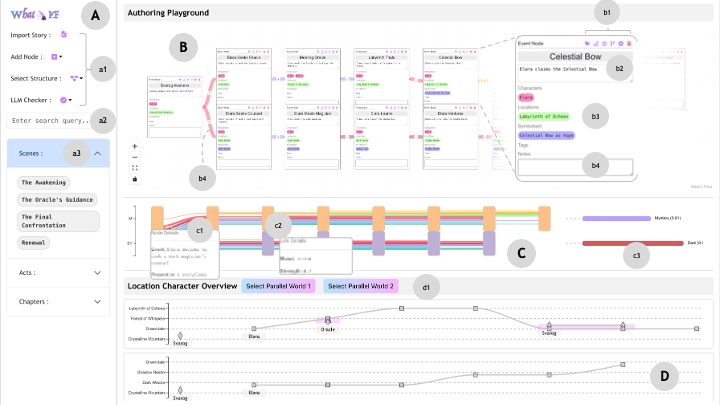Click the Location Character Overview heading

182,286
